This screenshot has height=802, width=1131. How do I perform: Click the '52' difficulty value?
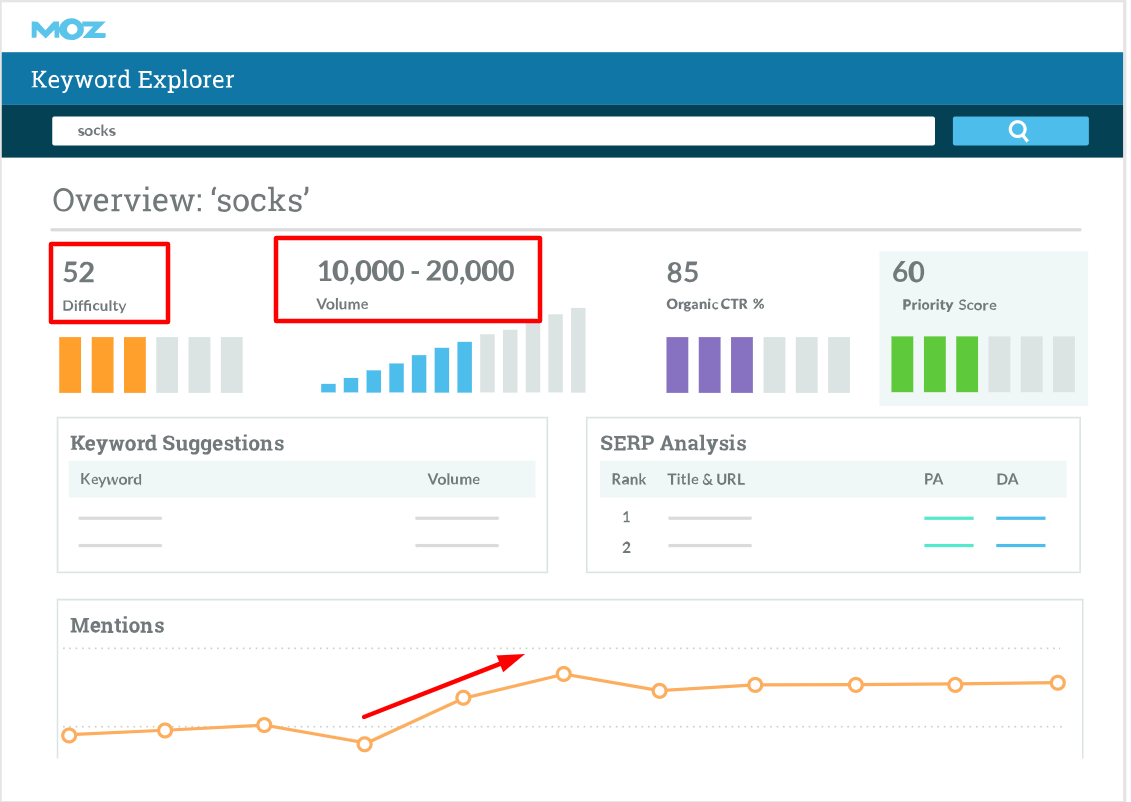tap(79, 273)
